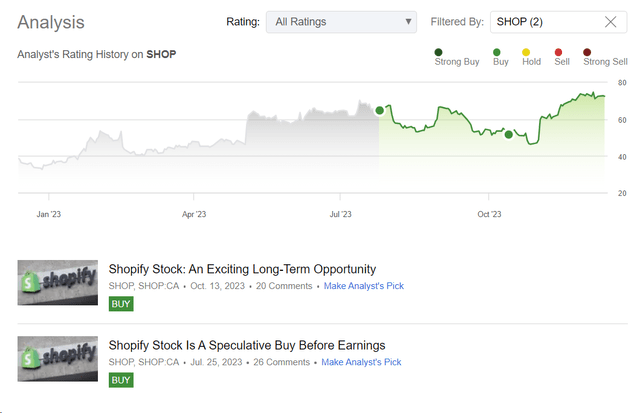Click the Buy legend dot
The height and width of the screenshot is (413, 640).
pos(496,52)
